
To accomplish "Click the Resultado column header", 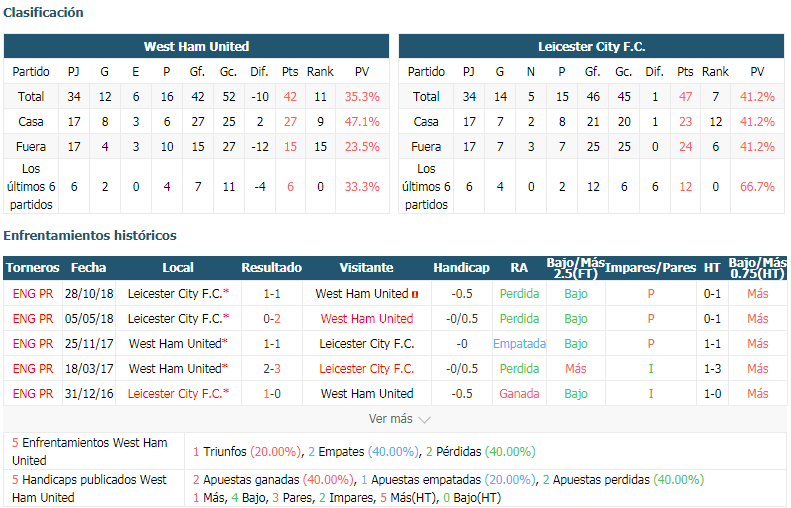I will pyautogui.click(x=271, y=268).
